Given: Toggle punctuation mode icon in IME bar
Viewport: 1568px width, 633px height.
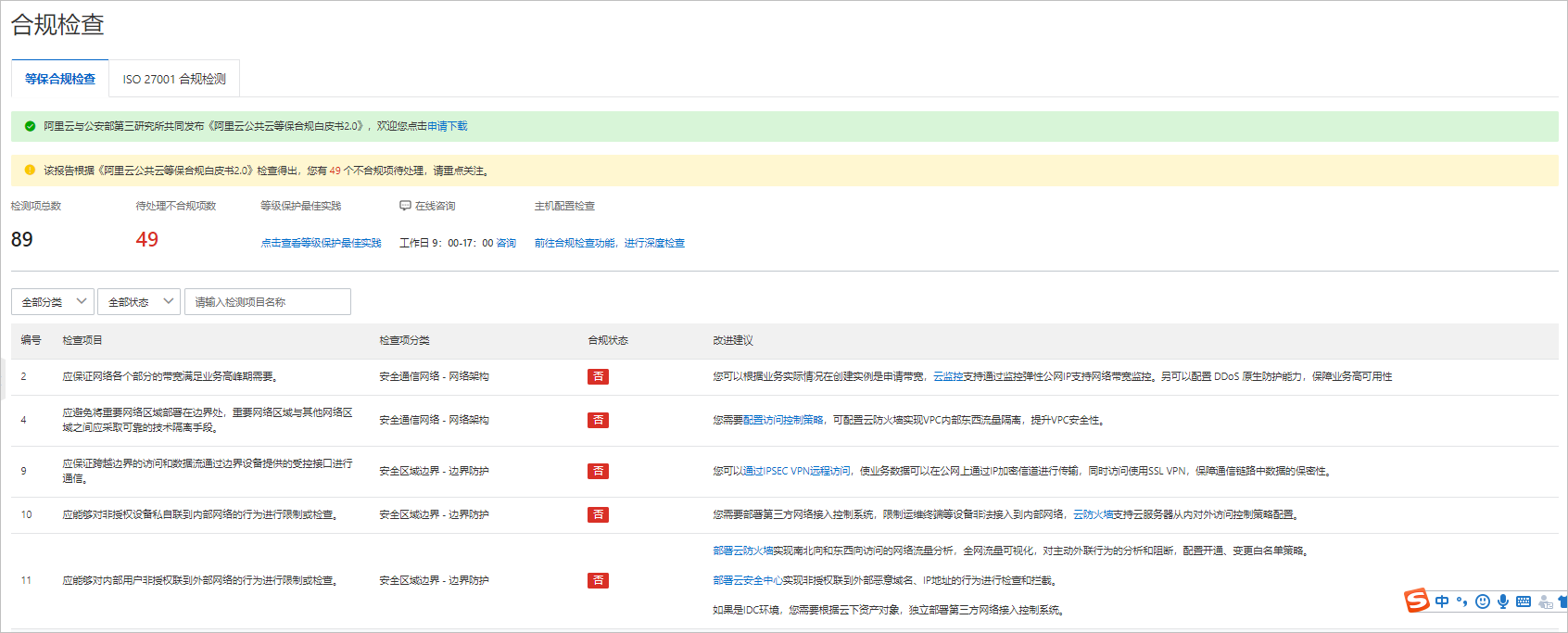Looking at the screenshot, I should point(1462,601).
